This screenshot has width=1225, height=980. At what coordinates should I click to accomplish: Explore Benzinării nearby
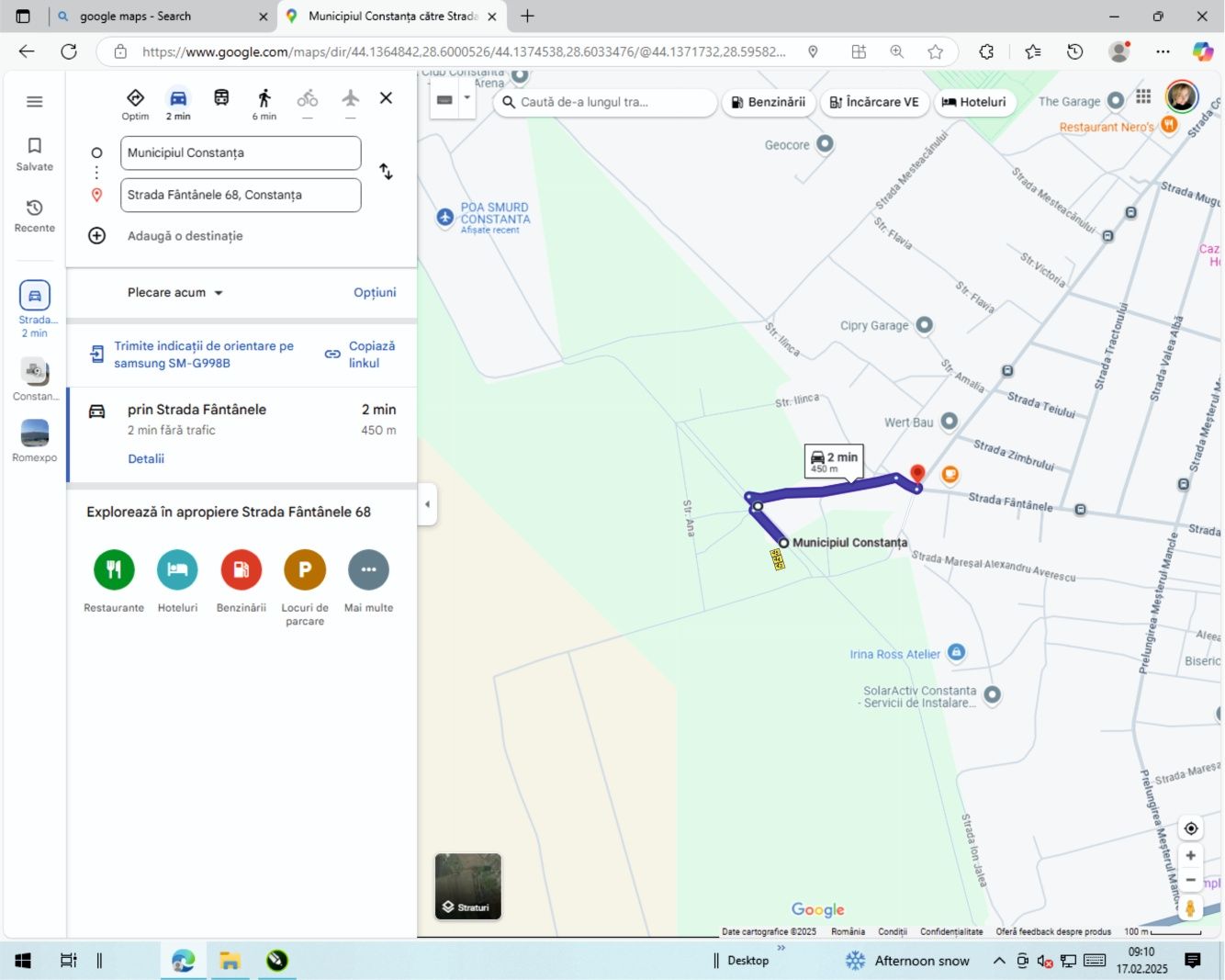point(242,580)
